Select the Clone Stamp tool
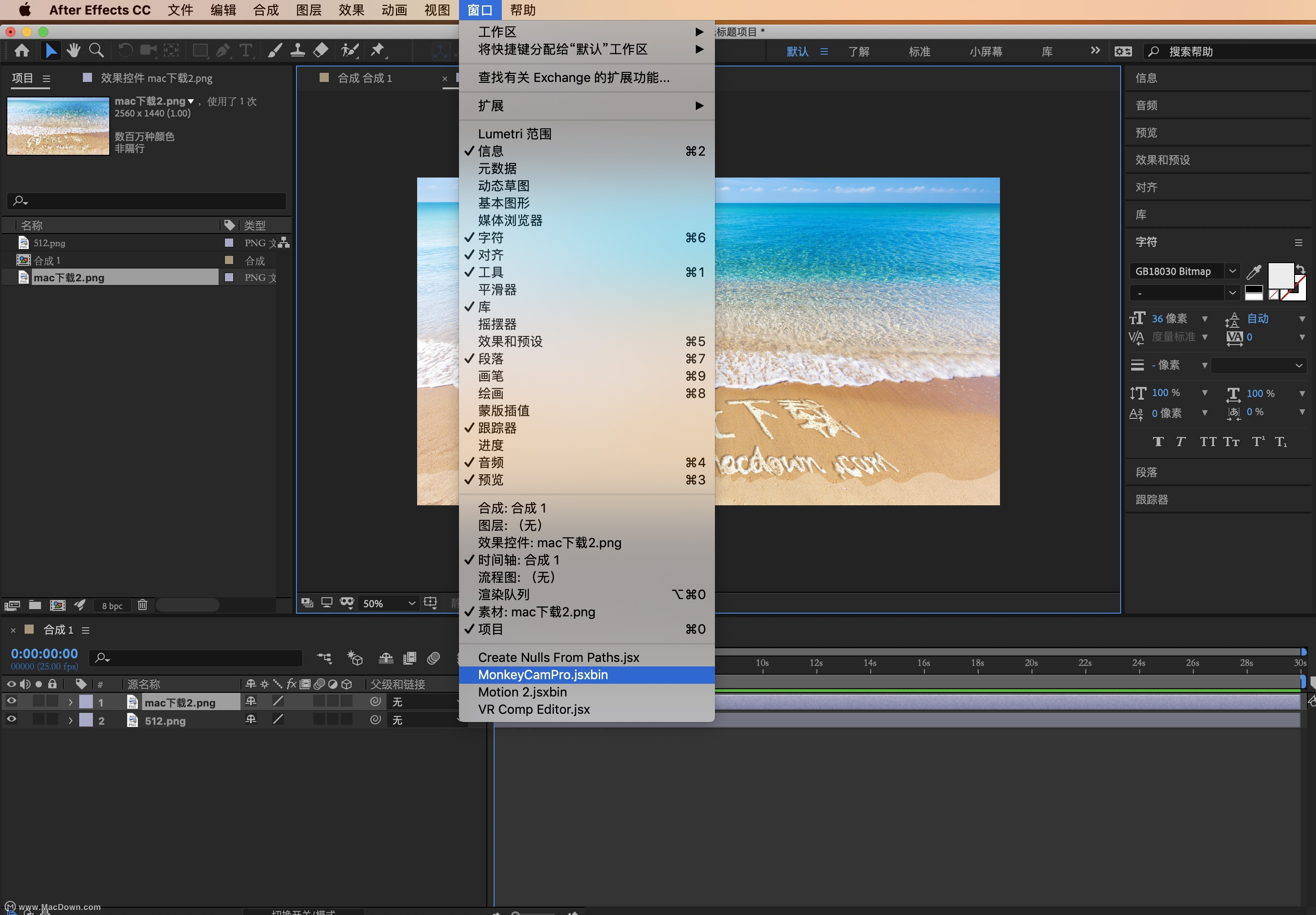The height and width of the screenshot is (915, 1316). click(297, 51)
